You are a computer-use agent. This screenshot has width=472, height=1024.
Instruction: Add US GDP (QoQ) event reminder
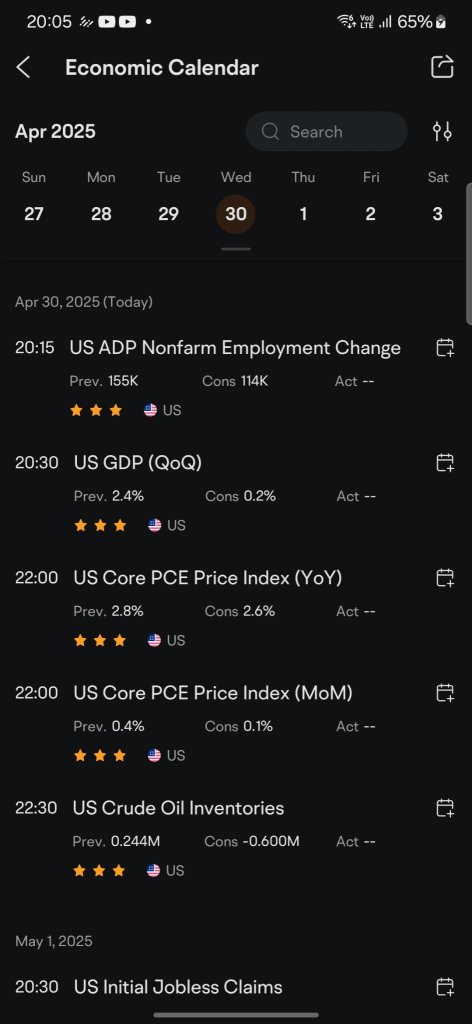tap(445, 463)
